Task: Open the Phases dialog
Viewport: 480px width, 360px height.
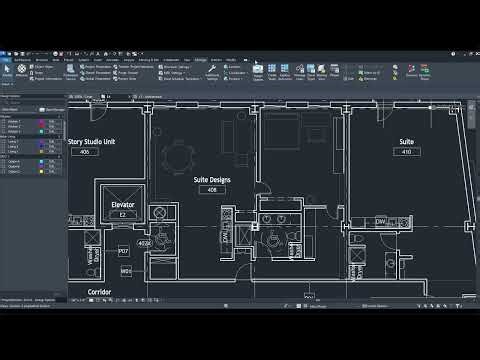Action: [334, 70]
